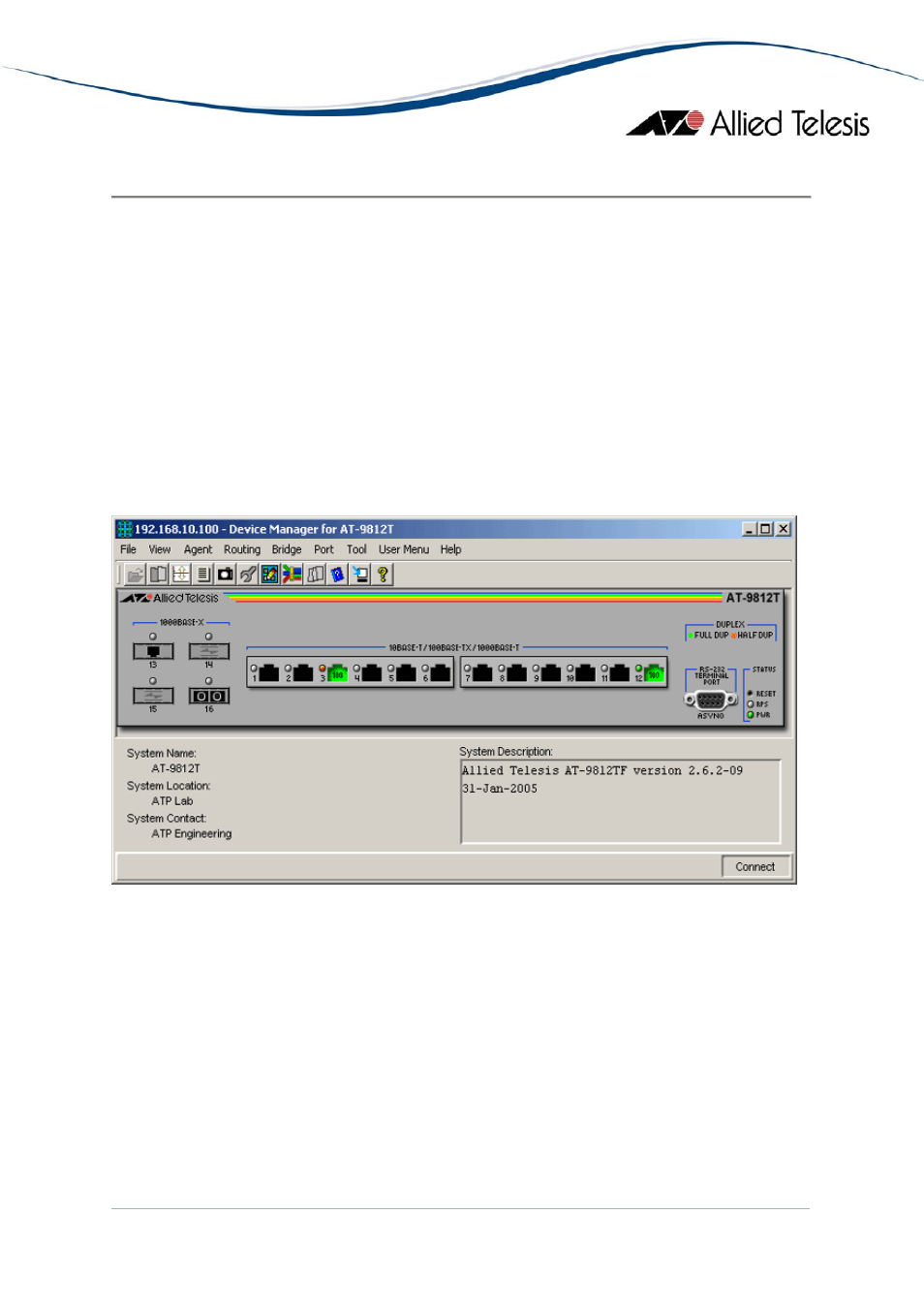Open the Tool menu
The width and height of the screenshot is (924, 1308).
[x=356, y=549]
